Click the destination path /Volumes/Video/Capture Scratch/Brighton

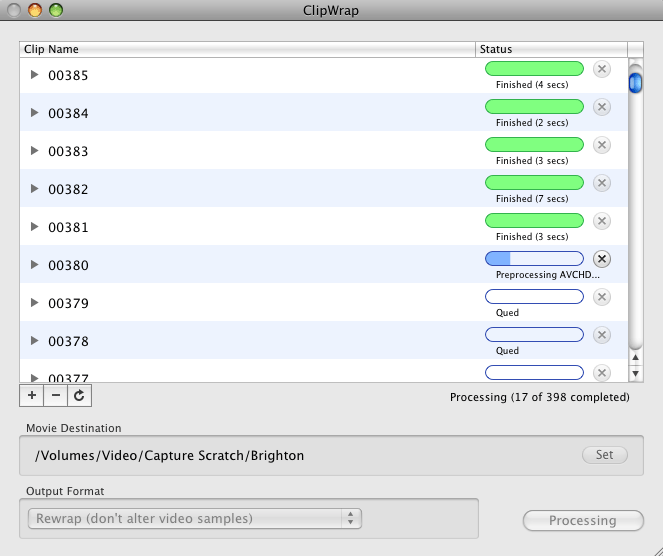170,455
